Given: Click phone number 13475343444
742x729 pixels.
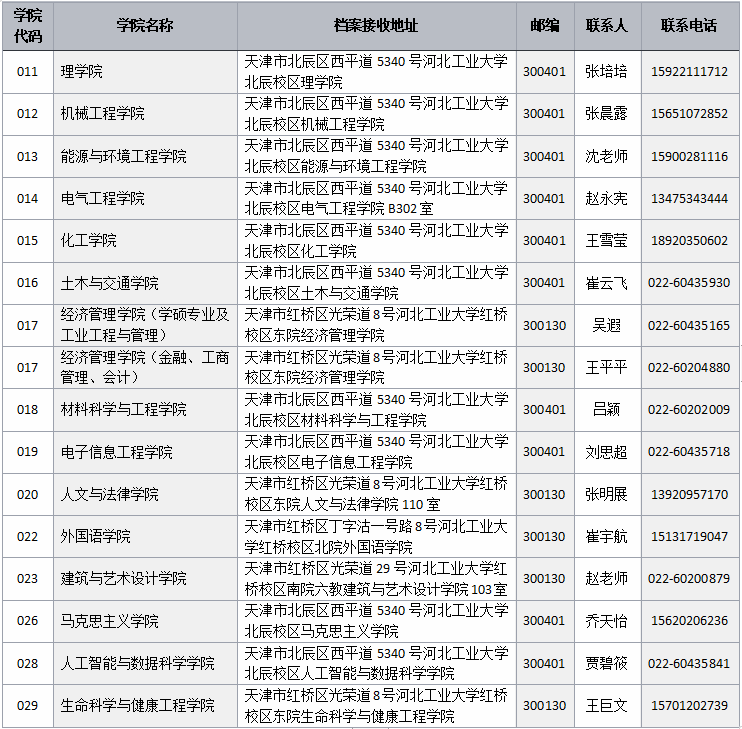Looking at the screenshot, I should 689,198.
